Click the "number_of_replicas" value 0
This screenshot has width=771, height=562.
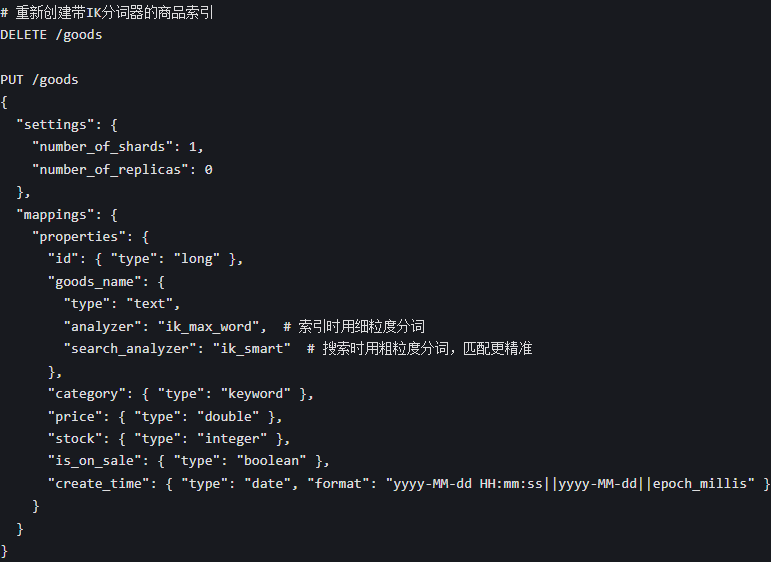click(x=208, y=170)
